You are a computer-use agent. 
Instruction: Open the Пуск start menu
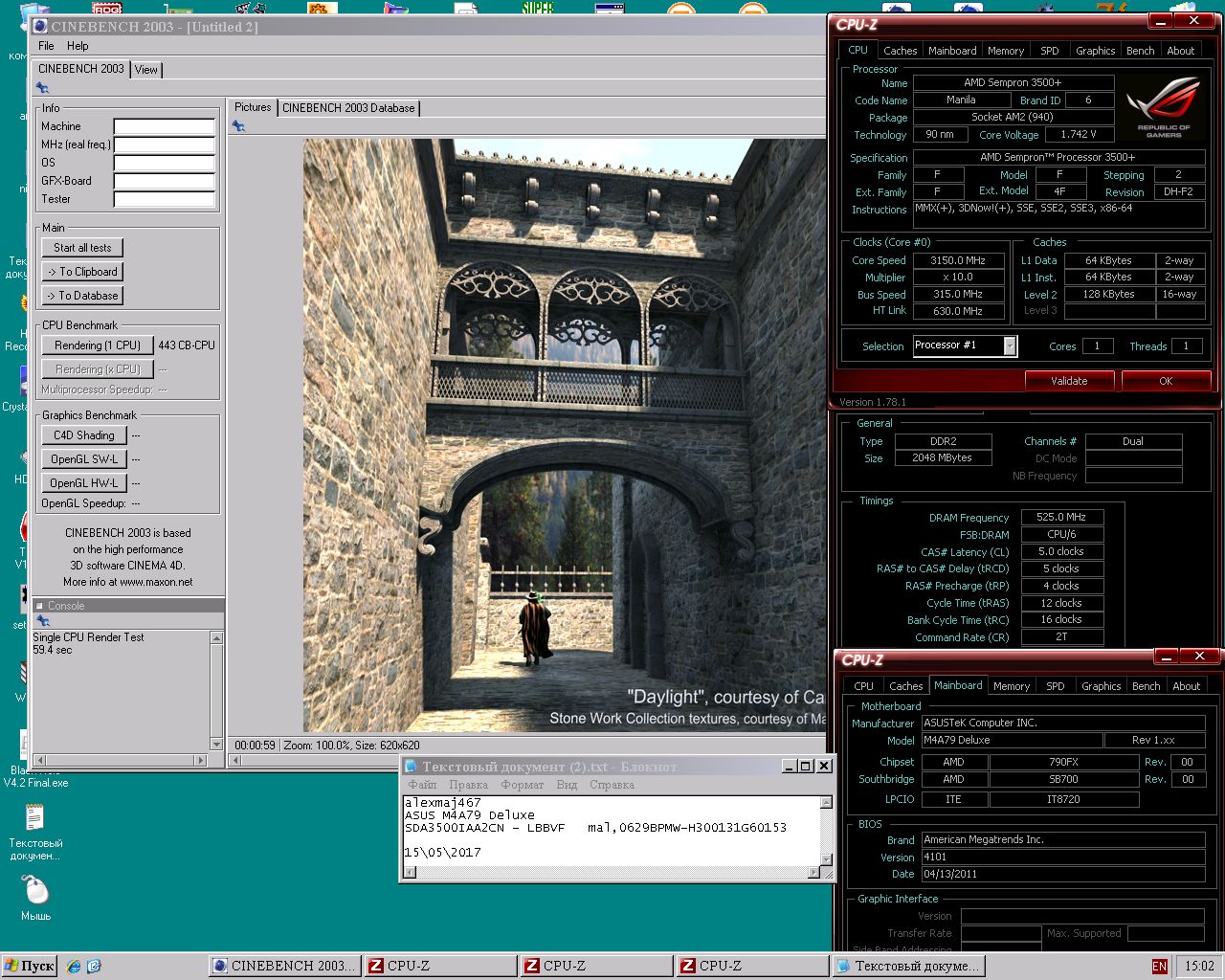29,966
